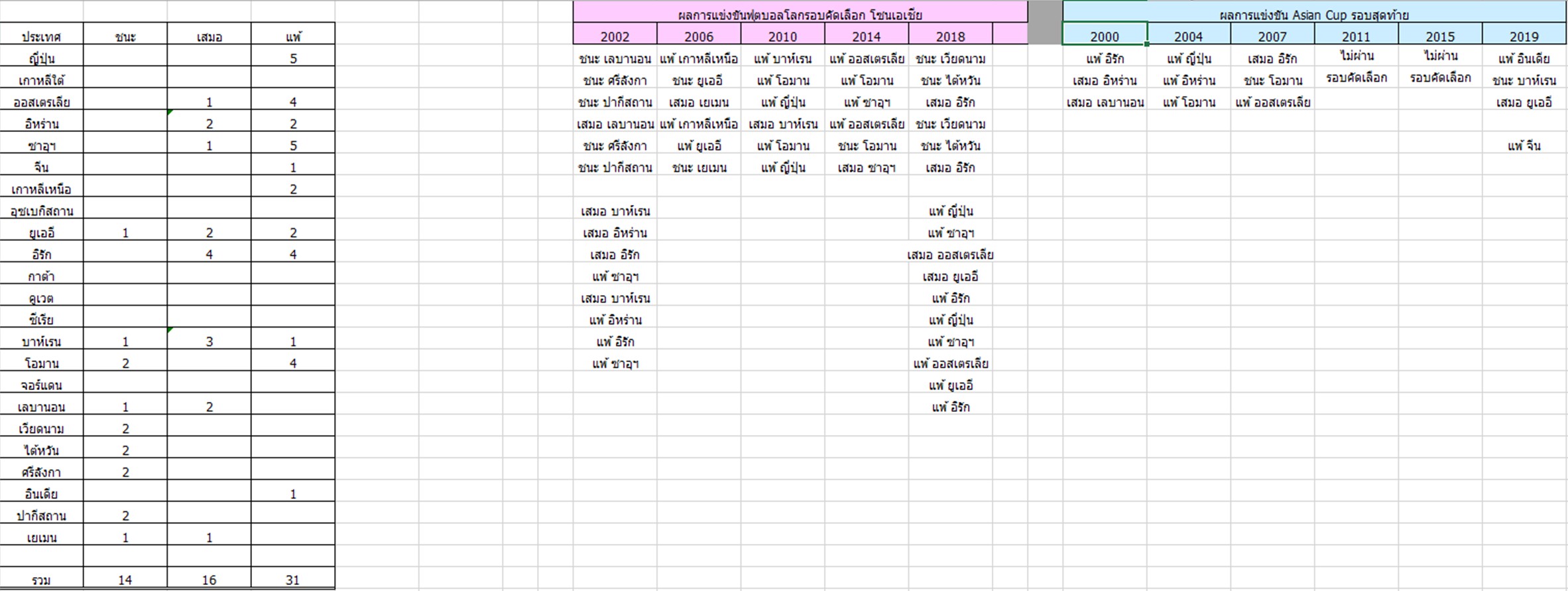Select the เสมอ column header cell
The height and width of the screenshot is (591, 1568).
coord(209,36)
